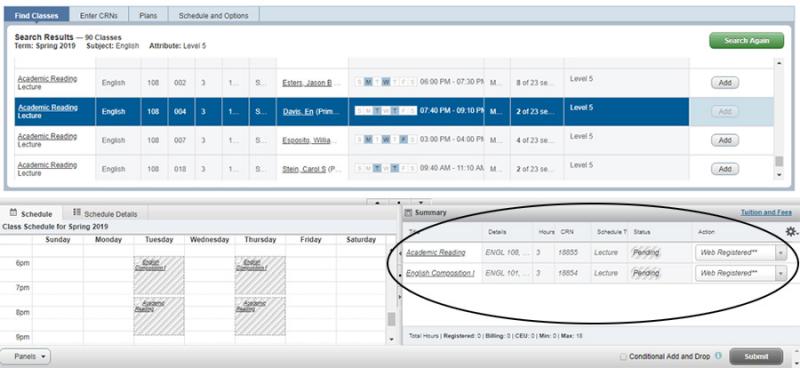Open the Summary settings gear icon
The image size is (800, 368).
point(791,231)
